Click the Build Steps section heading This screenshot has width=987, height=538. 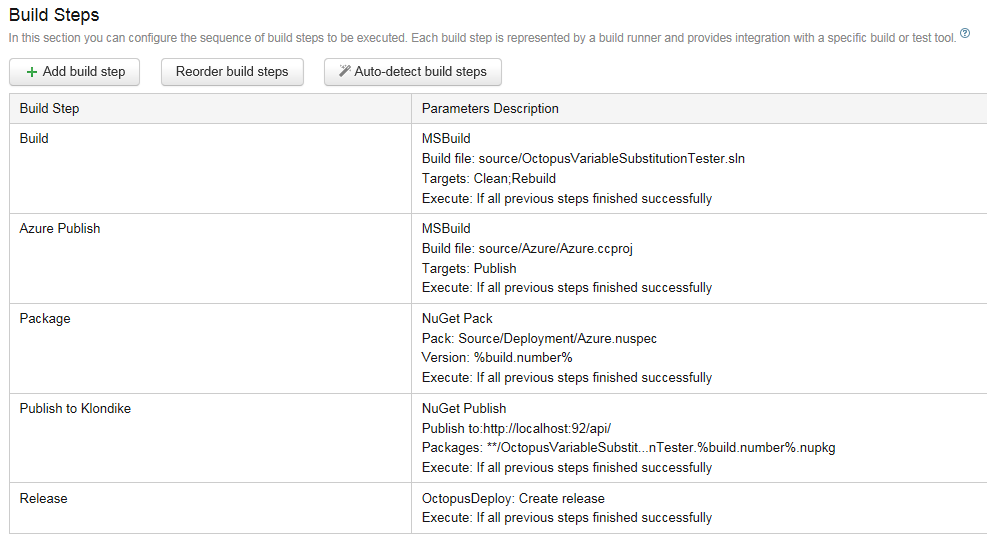(54, 15)
